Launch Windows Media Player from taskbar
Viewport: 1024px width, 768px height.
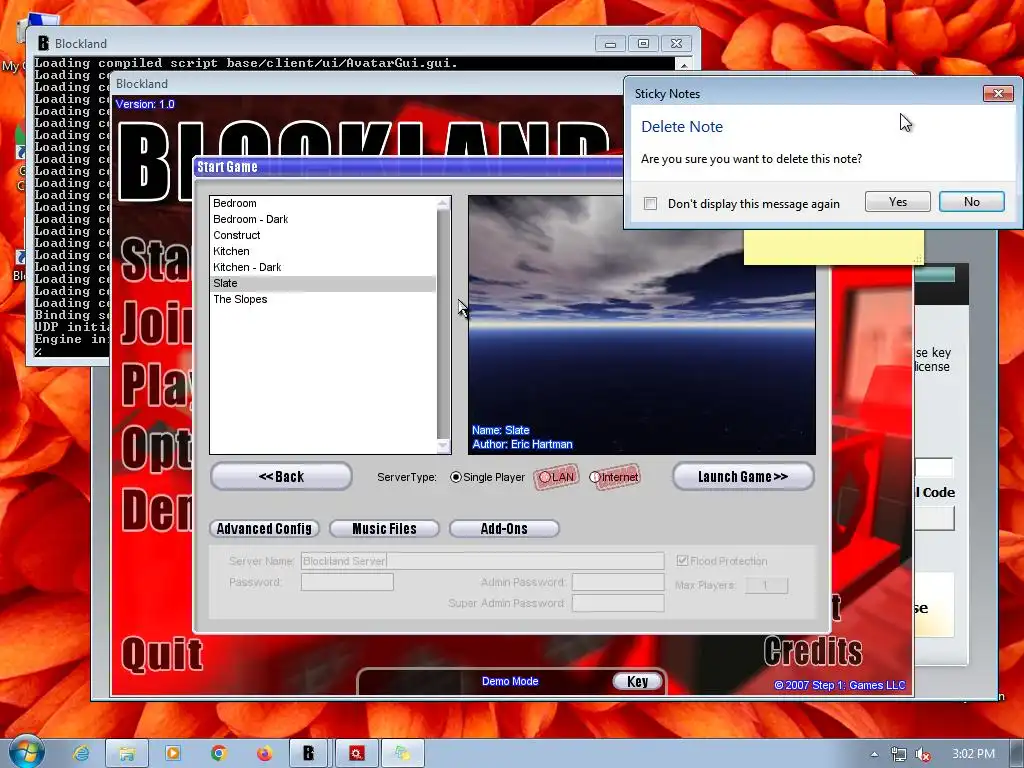click(x=173, y=754)
